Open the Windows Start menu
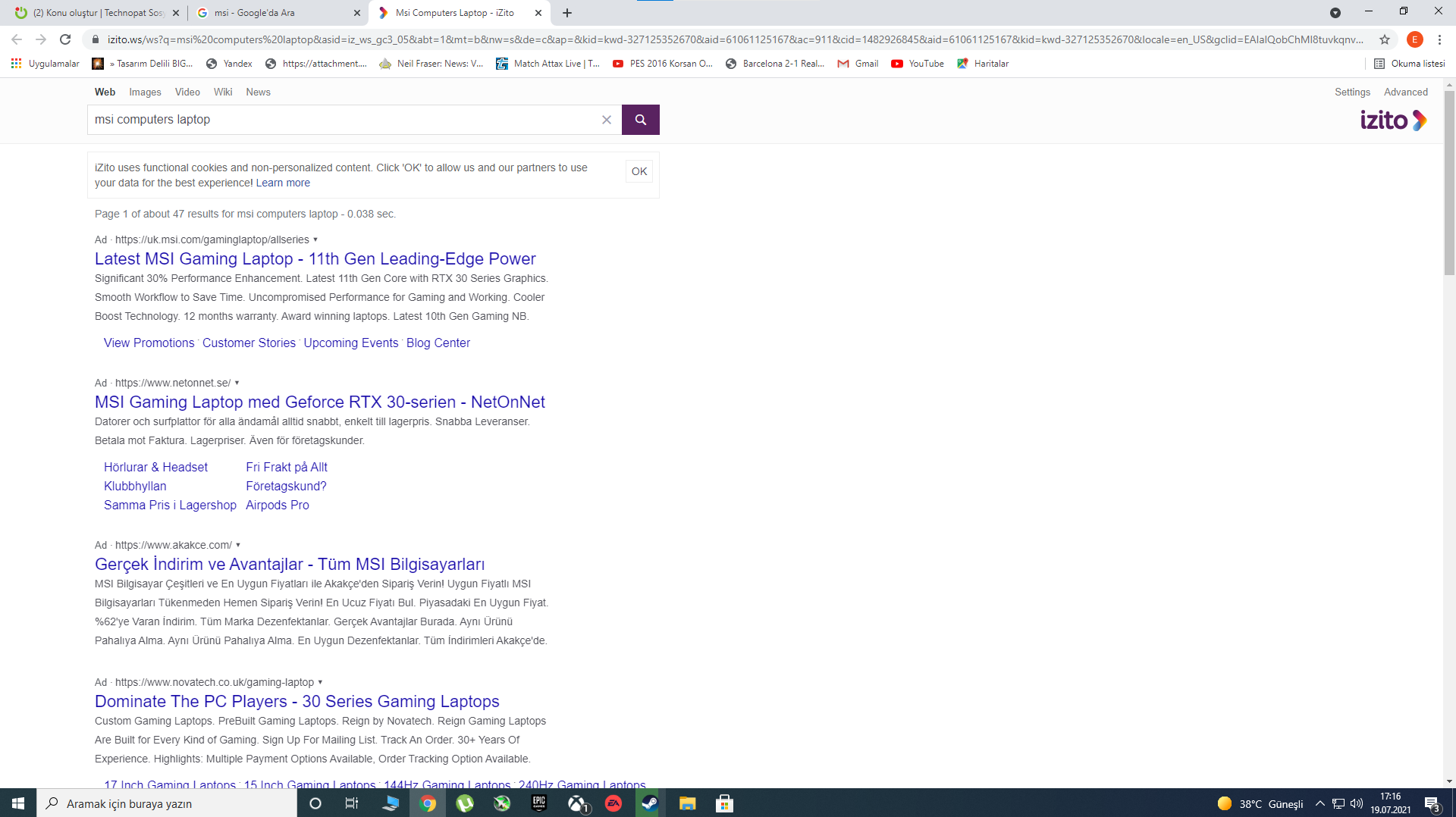The image size is (1456, 817). [18, 803]
